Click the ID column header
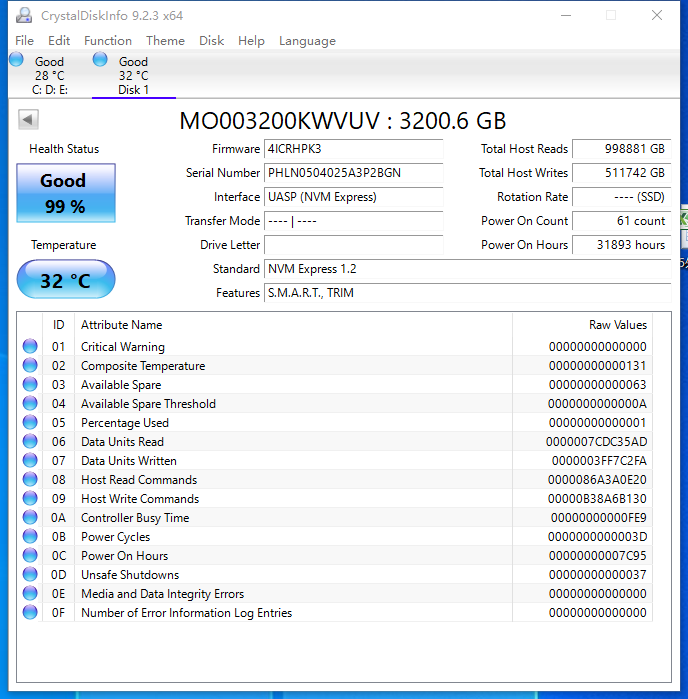This screenshot has width=688, height=699. (58, 325)
